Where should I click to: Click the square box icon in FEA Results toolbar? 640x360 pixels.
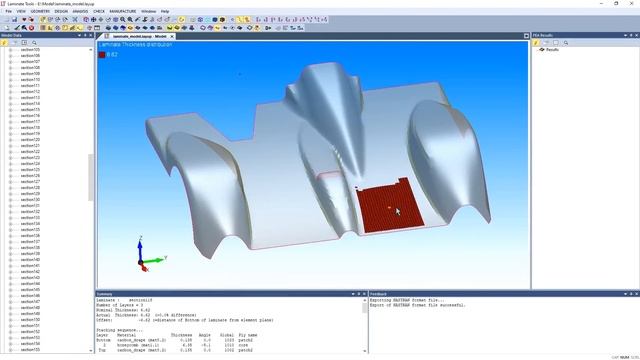[x=556, y=42]
